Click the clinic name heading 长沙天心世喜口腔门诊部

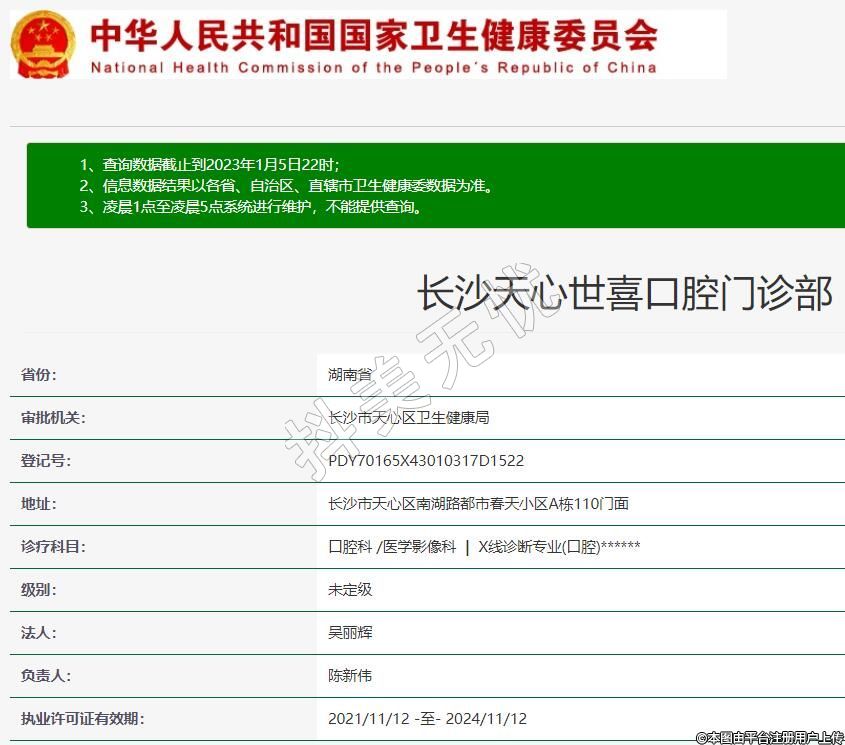(x=624, y=296)
